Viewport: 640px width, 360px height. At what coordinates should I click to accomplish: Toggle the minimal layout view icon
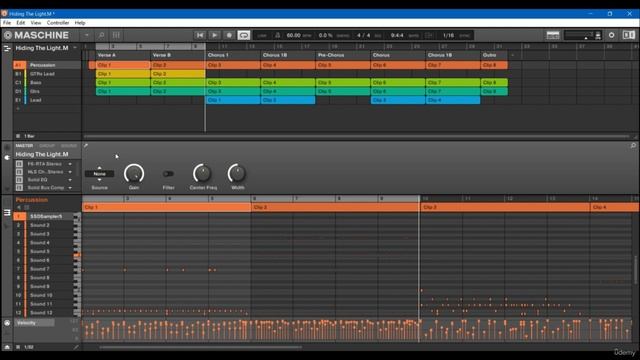pos(629,36)
